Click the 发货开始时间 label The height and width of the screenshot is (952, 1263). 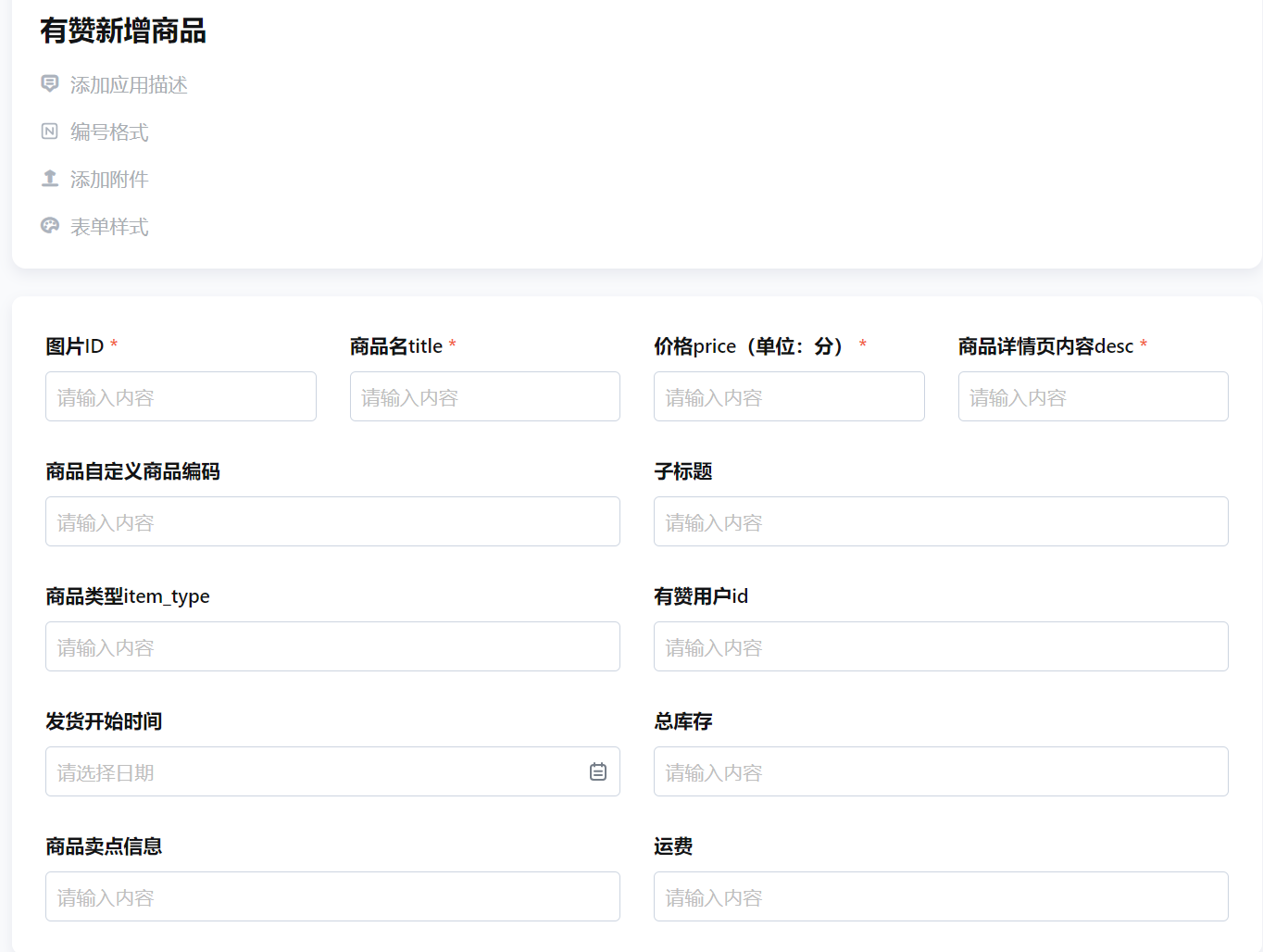tap(104, 721)
